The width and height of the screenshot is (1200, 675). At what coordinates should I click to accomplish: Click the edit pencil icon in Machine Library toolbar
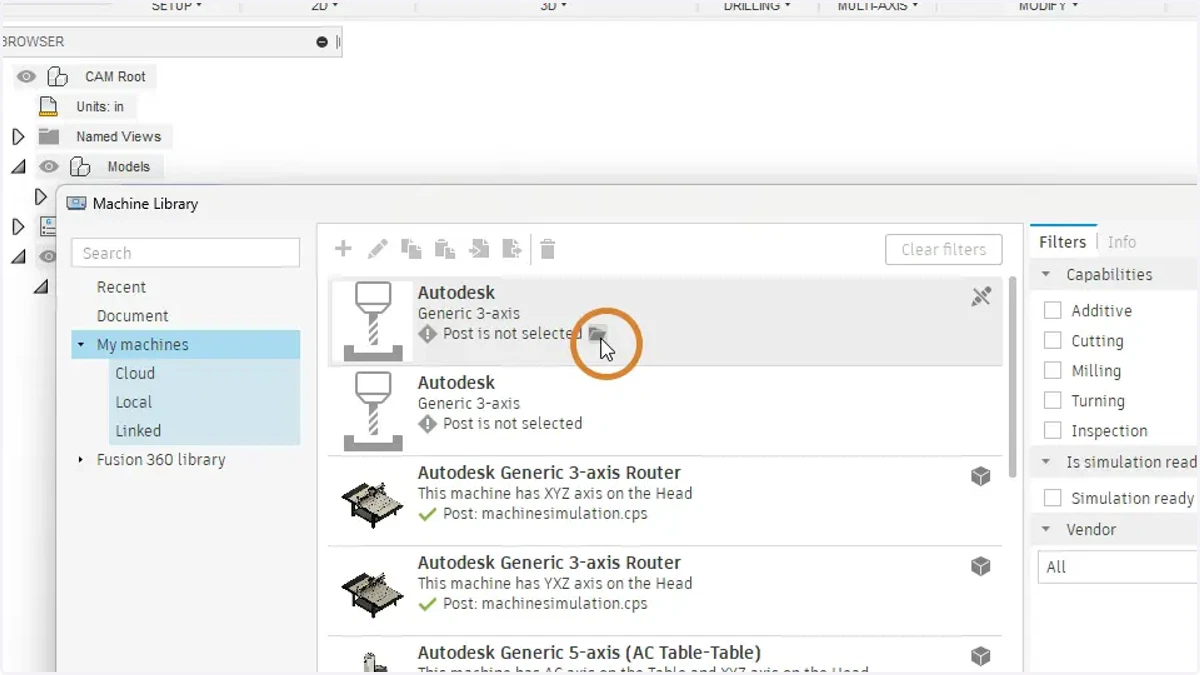(378, 249)
